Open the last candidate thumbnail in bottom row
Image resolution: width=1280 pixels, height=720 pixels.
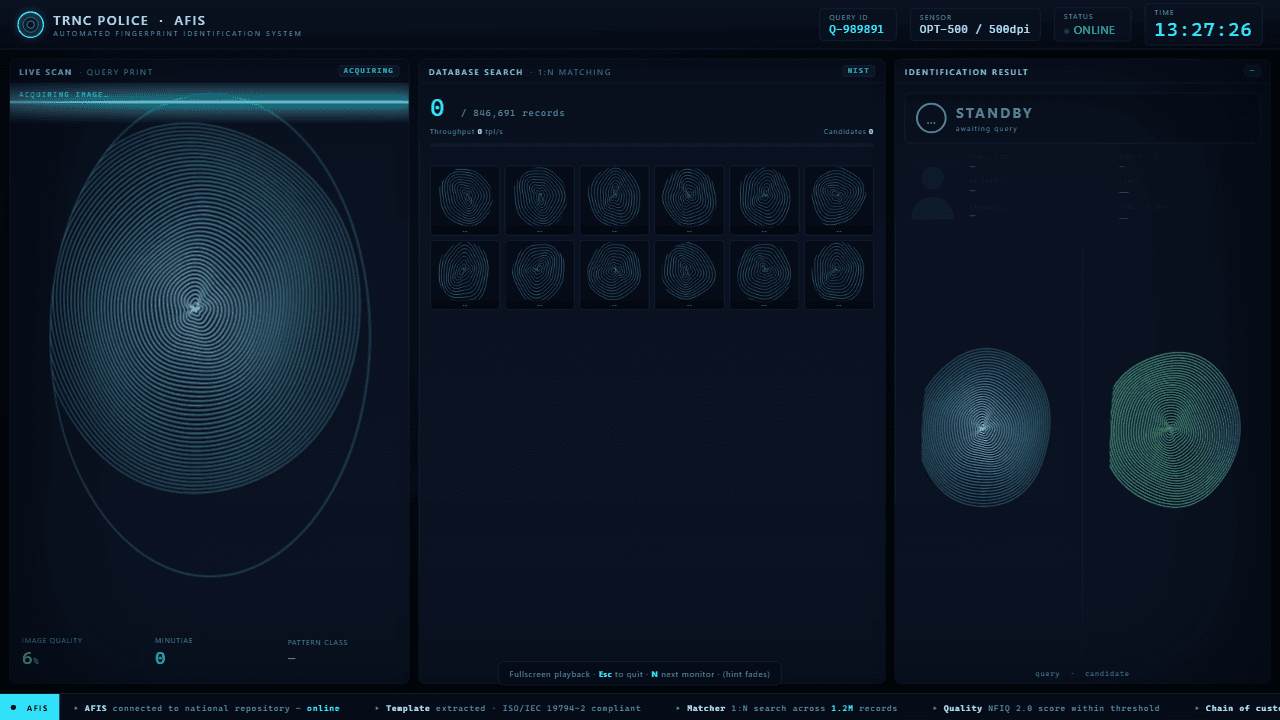click(x=839, y=275)
